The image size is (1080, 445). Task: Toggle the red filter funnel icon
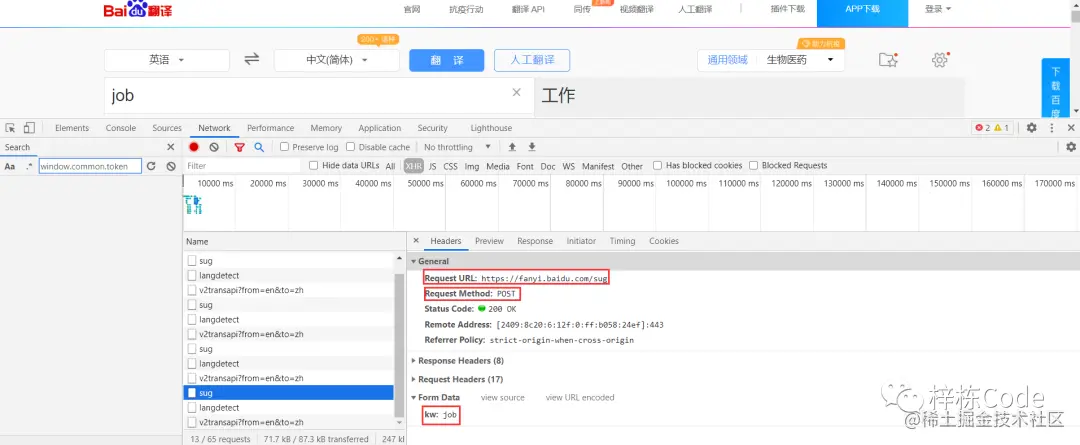(x=240, y=147)
